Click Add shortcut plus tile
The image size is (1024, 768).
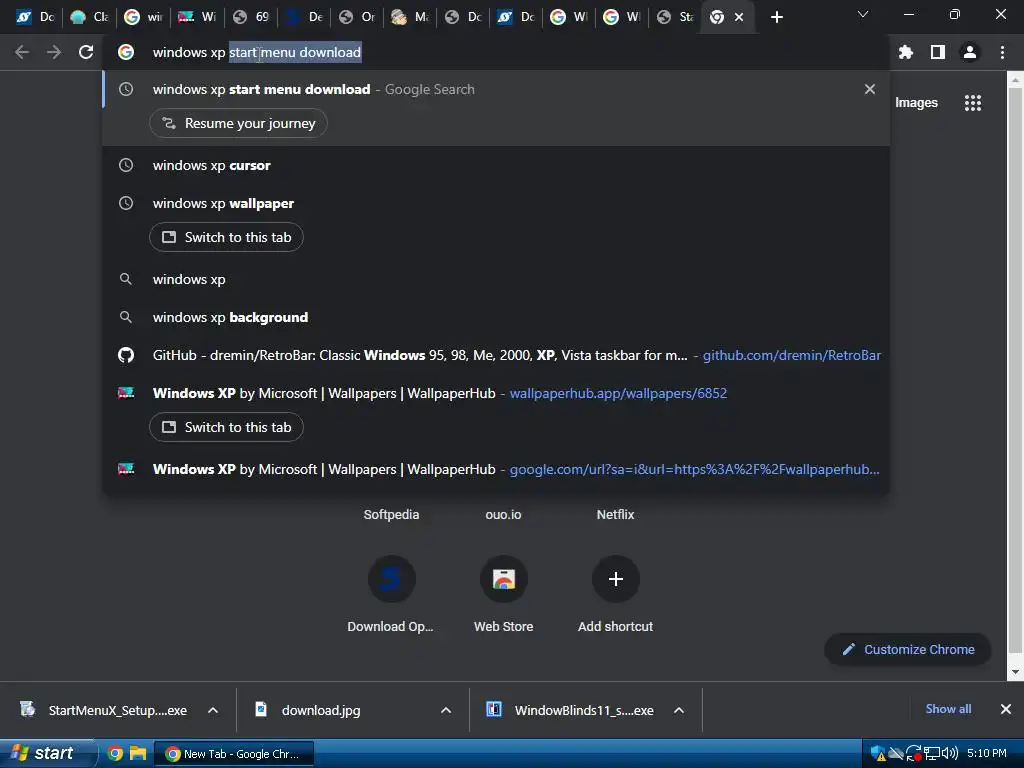click(615, 594)
